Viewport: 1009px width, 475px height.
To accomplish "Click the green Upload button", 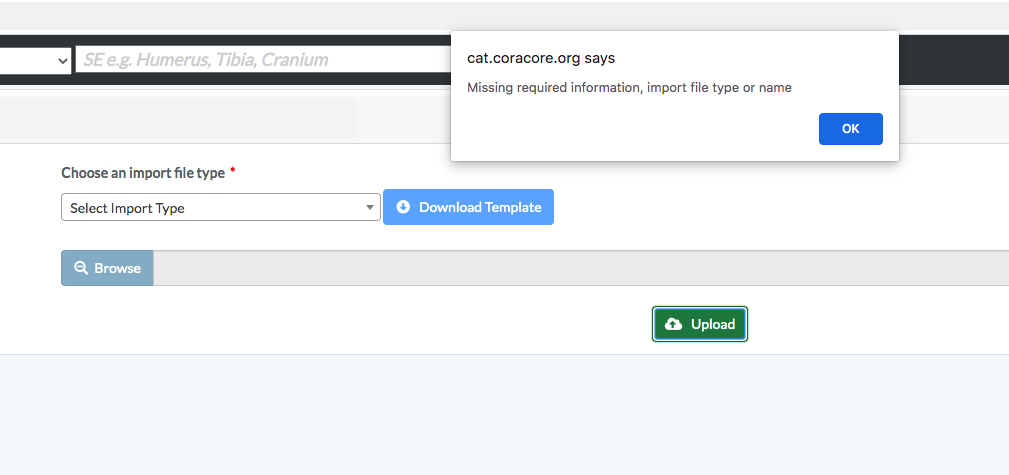I will pyautogui.click(x=699, y=324).
